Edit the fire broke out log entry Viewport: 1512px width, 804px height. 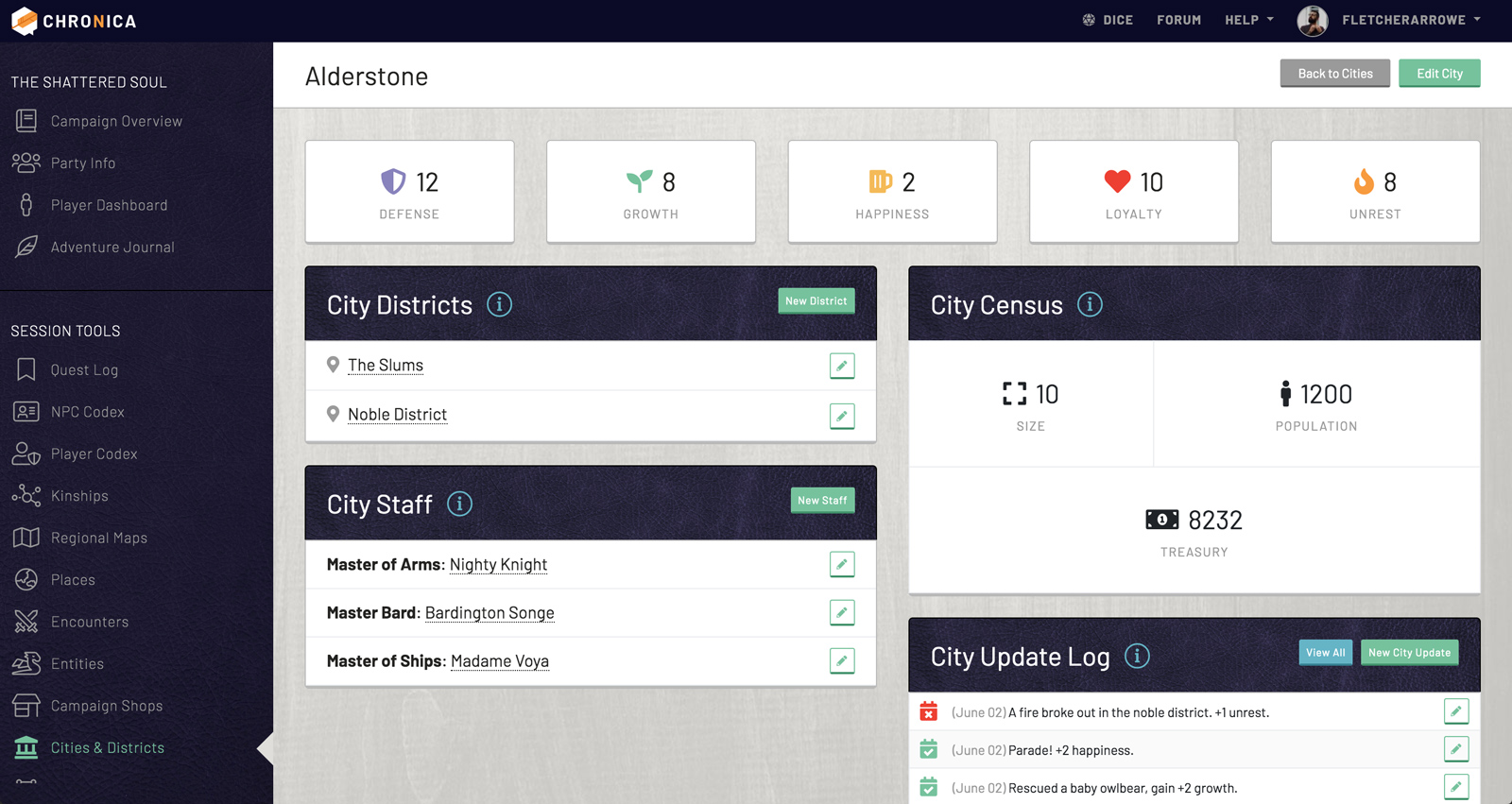click(x=1455, y=711)
